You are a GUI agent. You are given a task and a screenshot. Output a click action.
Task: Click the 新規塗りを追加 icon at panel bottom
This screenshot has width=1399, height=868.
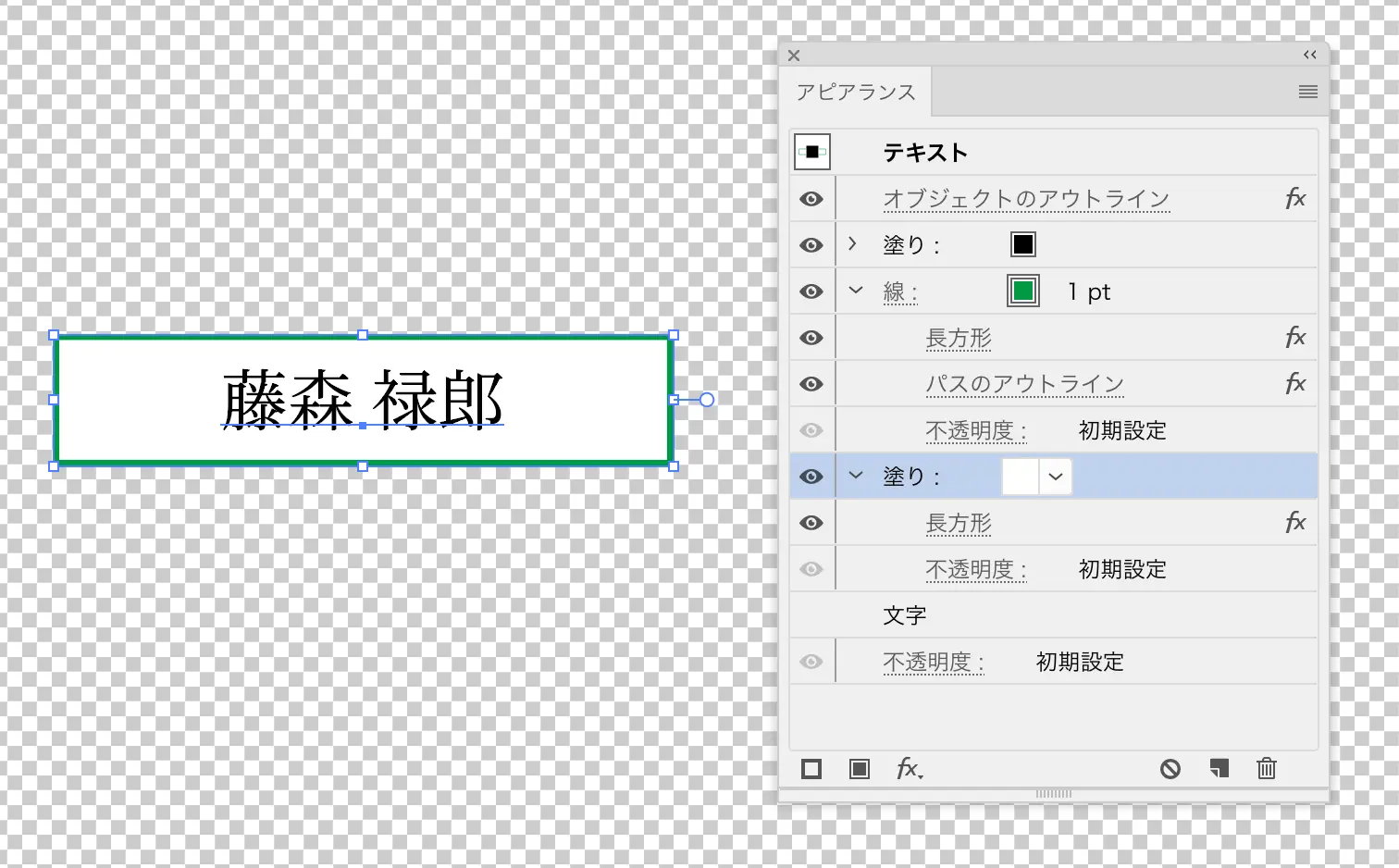pyautogui.click(x=859, y=769)
